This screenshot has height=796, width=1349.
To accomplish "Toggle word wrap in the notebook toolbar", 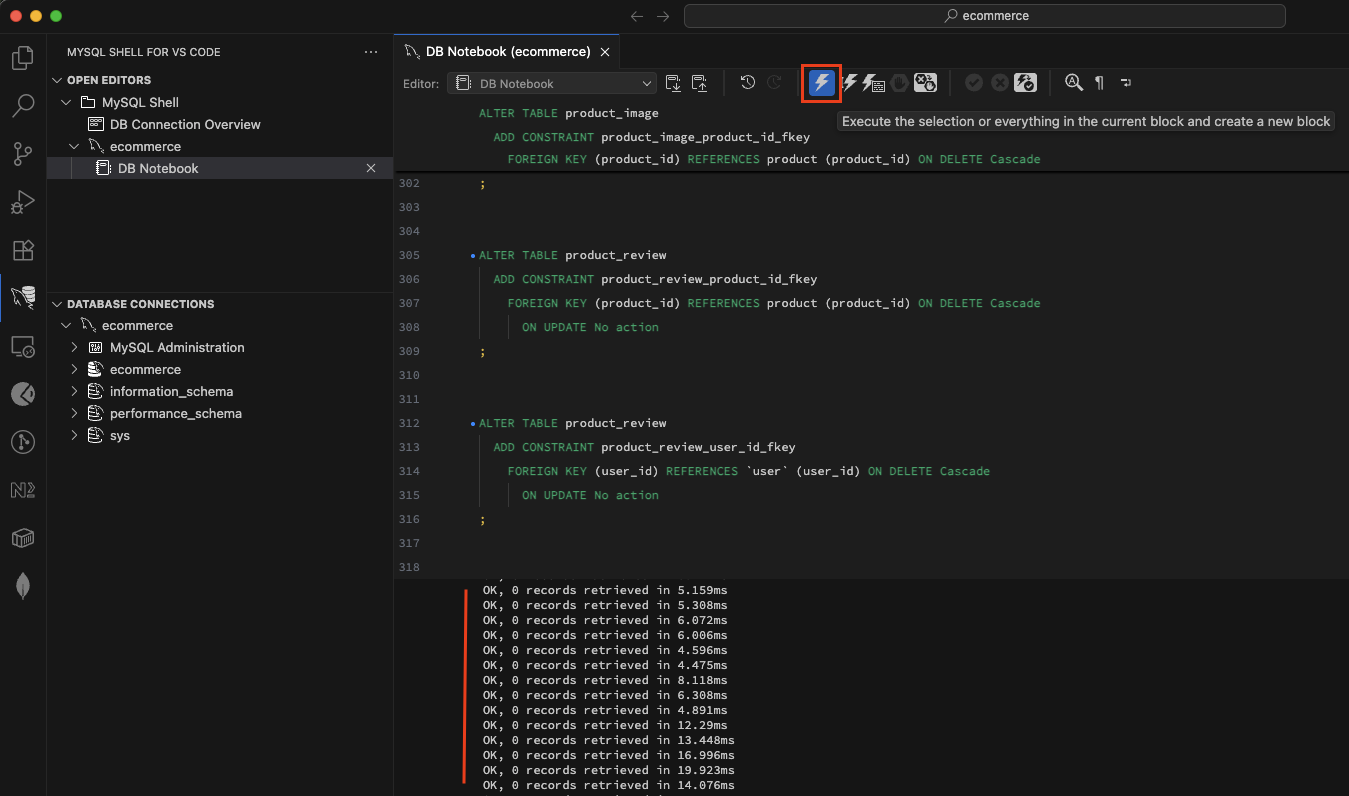I will 1126,83.
